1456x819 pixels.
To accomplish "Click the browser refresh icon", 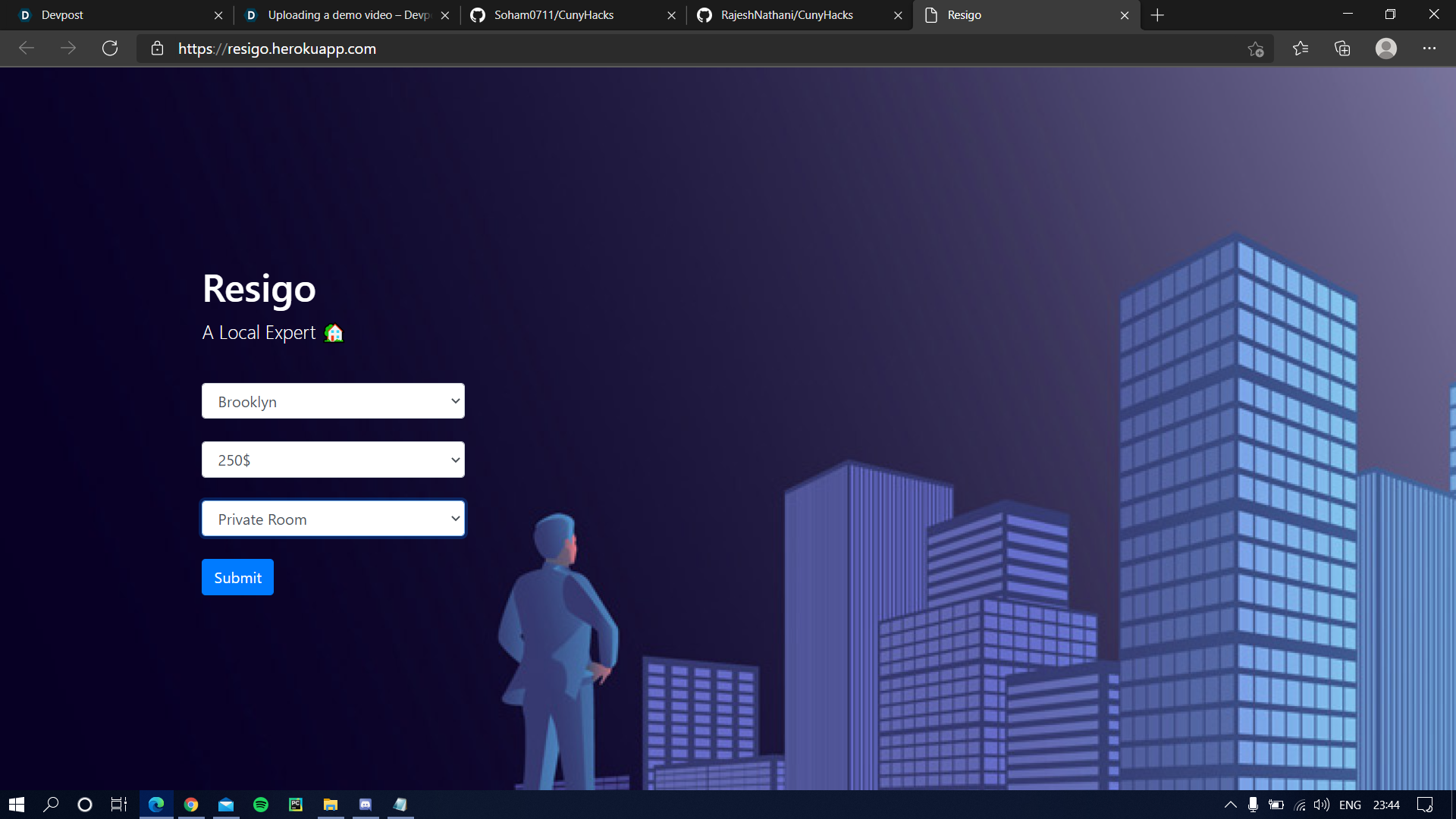I will click(x=110, y=49).
